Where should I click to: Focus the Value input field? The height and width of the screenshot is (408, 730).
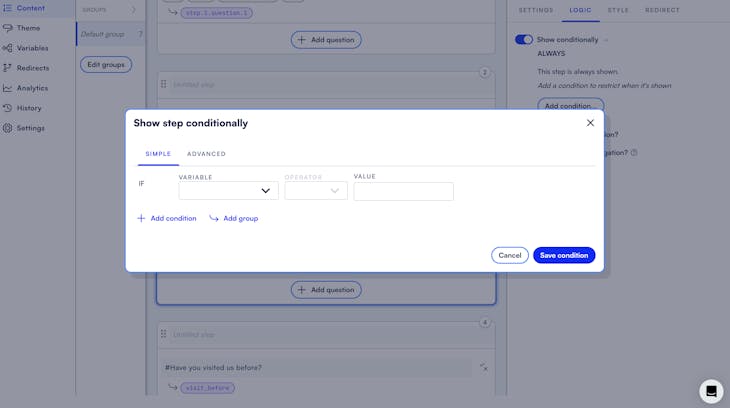click(404, 191)
